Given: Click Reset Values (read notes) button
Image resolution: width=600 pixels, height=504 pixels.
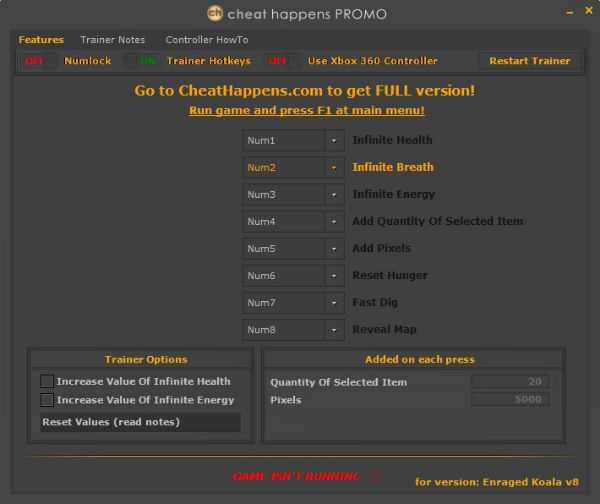Looking at the screenshot, I should [x=140, y=422].
